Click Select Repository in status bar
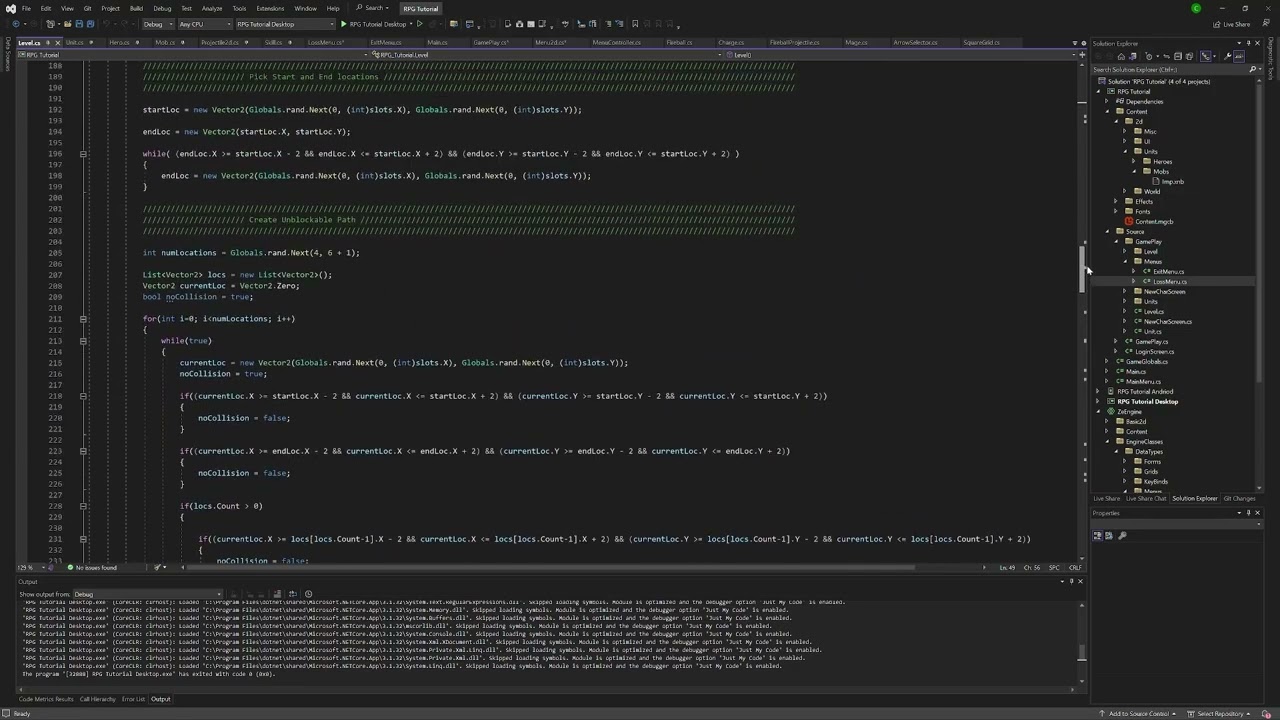 [x=1220, y=713]
